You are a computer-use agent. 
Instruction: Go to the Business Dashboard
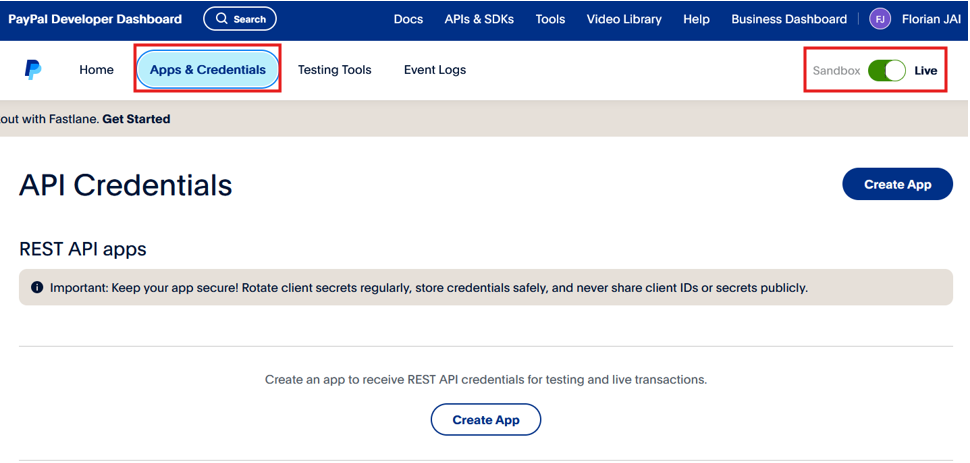(x=789, y=19)
